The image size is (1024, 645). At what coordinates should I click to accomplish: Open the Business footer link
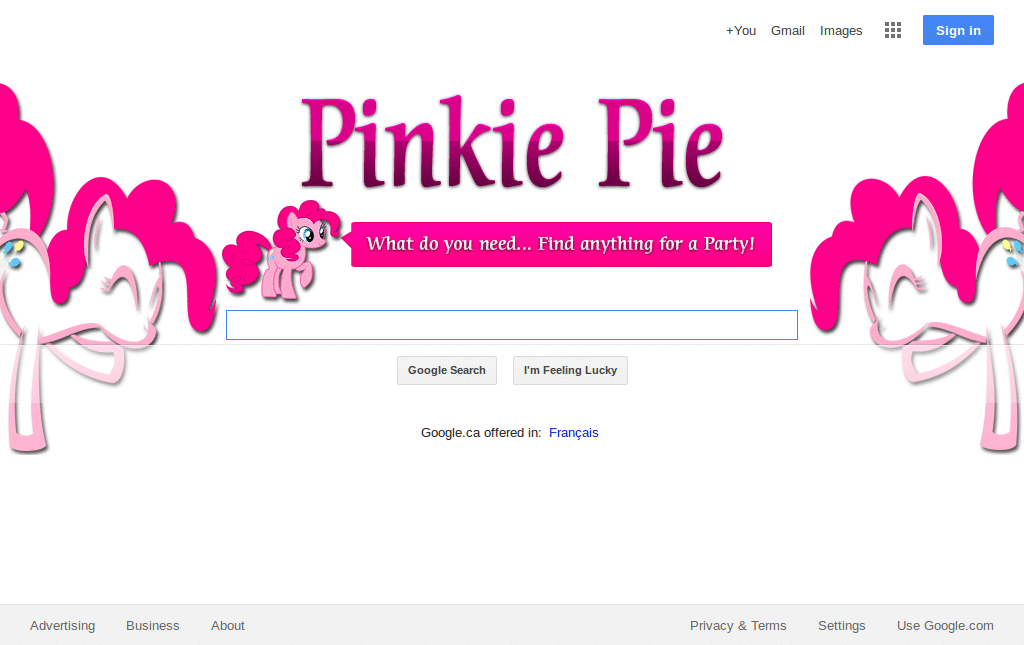pos(153,625)
